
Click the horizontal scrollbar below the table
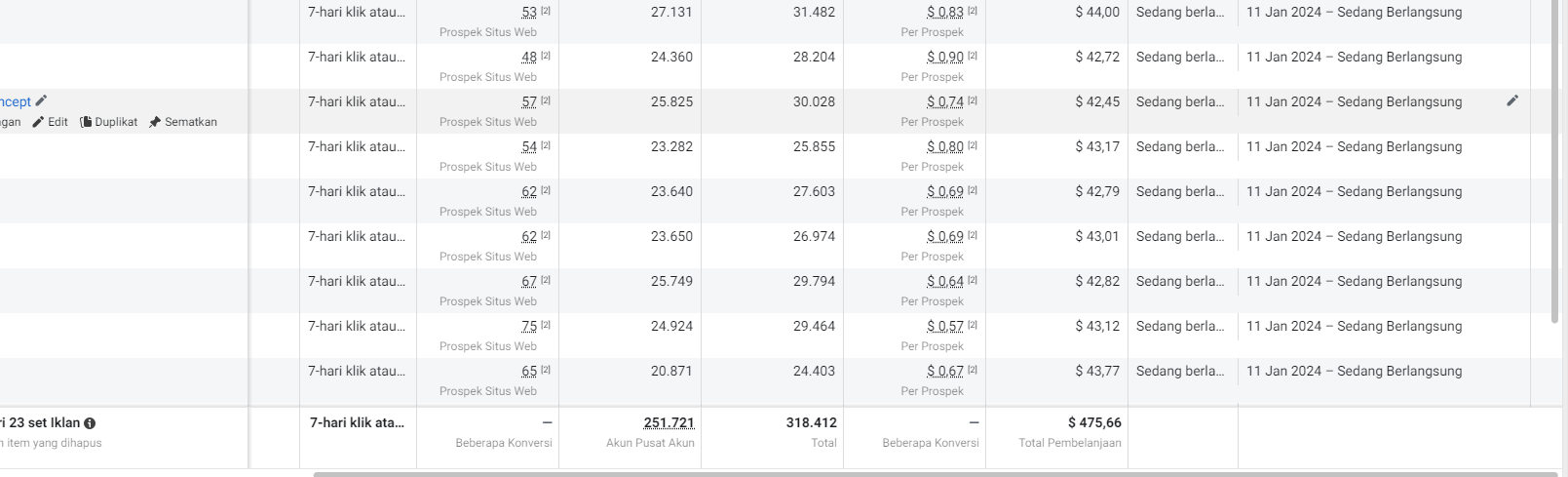tap(936, 474)
